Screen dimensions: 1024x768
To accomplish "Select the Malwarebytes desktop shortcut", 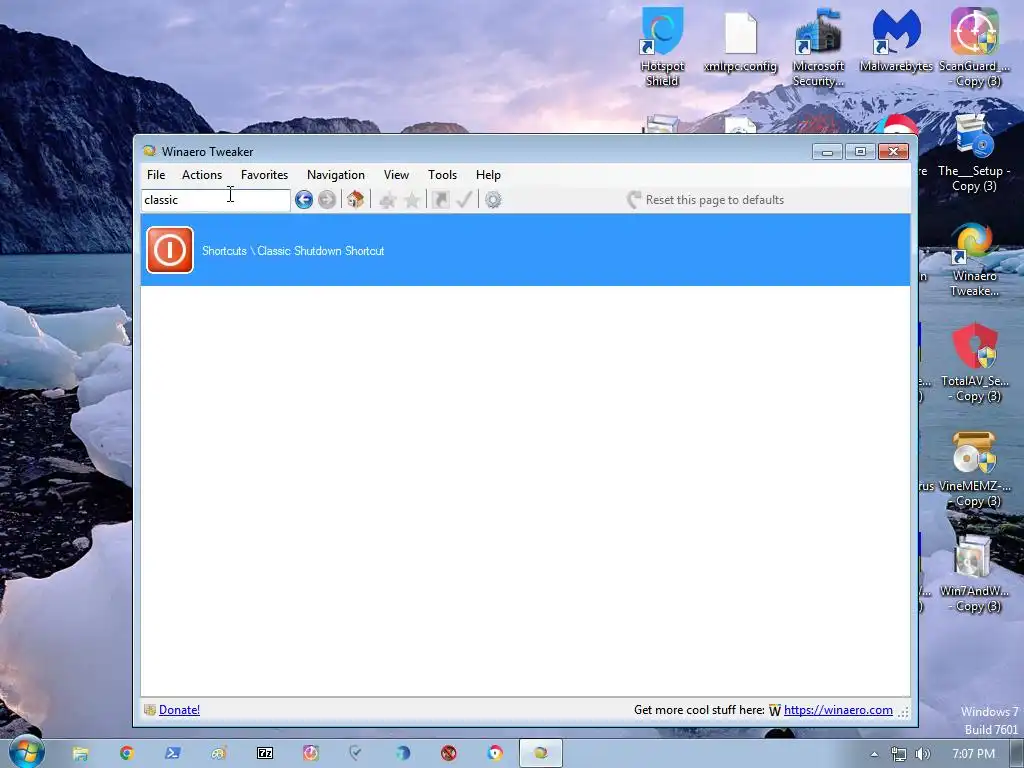I will [x=896, y=40].
